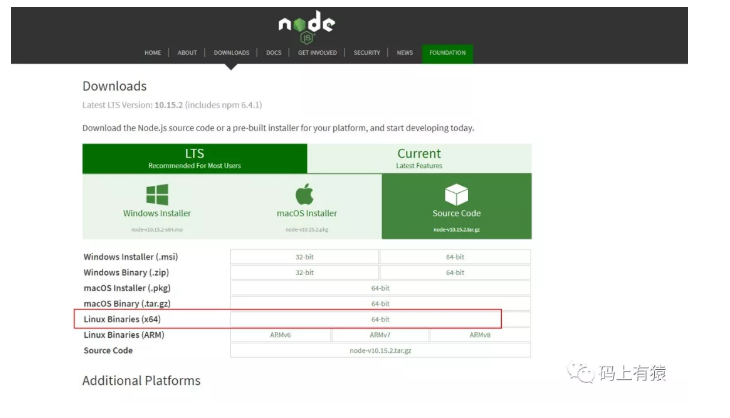The width and height of the screenshot is (730, 418).
Task: Click the Downloads page heading
Action: pos(115,86)
